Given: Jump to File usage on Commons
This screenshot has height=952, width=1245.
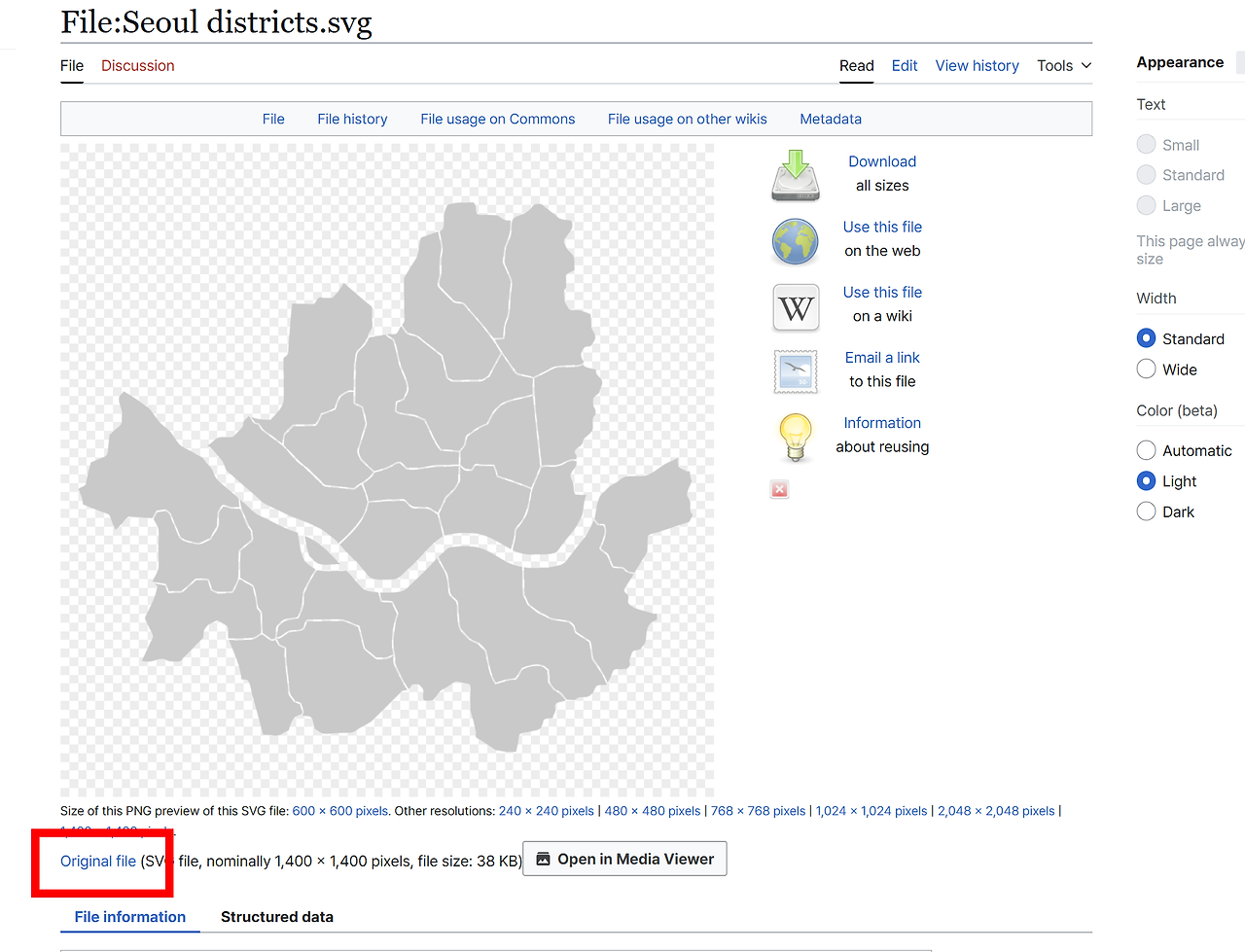Looking at the screenshot, I should pyautogui.click(x=498, y=119).
